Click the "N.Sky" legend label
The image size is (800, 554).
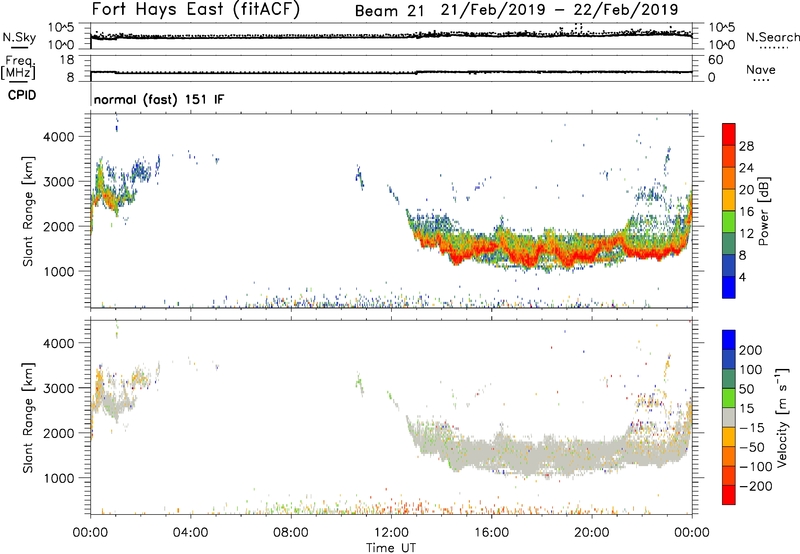click(x=19, y=37)
